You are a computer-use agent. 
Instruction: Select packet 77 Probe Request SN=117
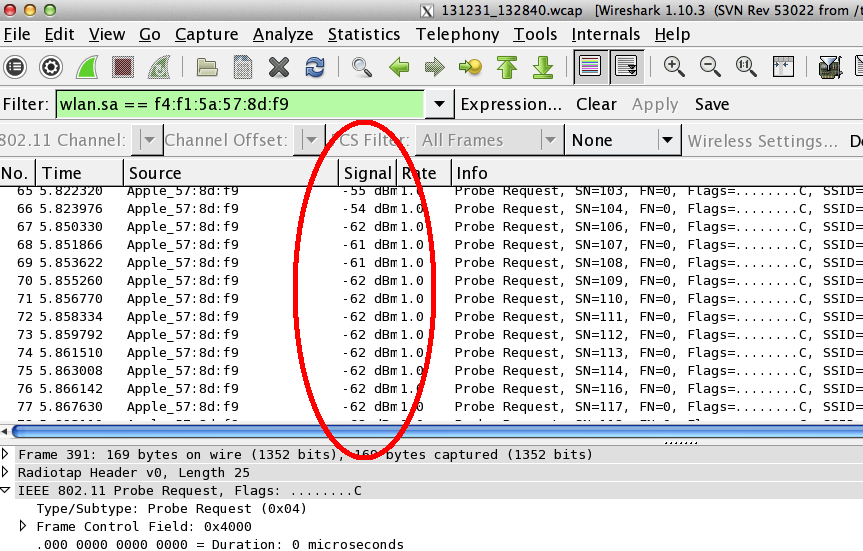pyautogui.click(x=432, y=407)
